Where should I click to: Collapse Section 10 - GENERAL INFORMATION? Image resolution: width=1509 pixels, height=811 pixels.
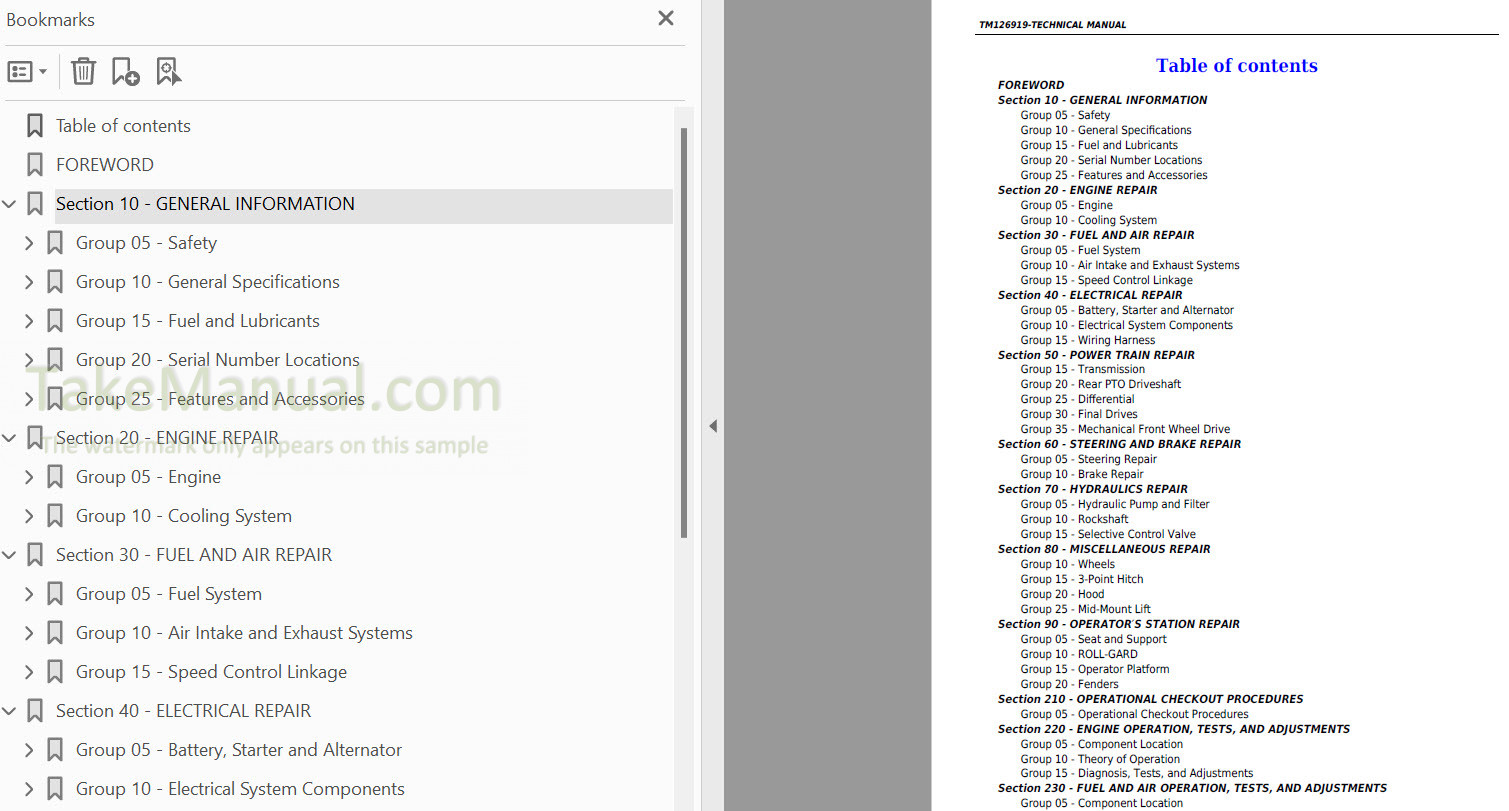pyautogui.click(x=10, y=204)
